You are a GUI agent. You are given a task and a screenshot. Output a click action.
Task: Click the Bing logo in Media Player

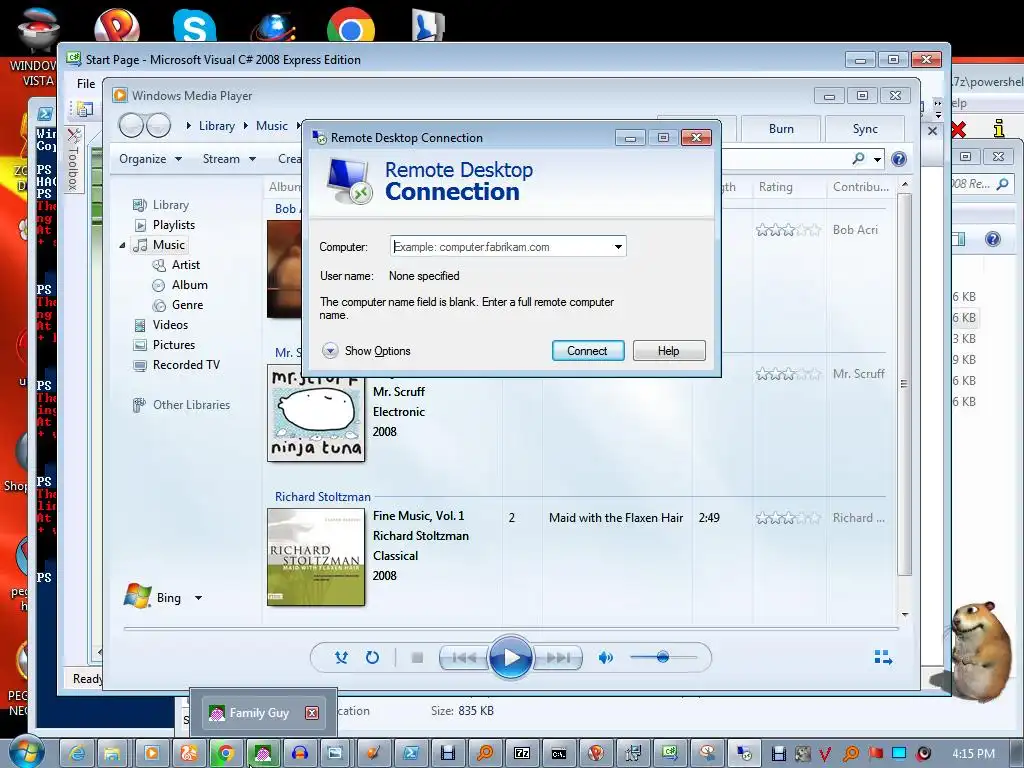[x=137, y=596]
